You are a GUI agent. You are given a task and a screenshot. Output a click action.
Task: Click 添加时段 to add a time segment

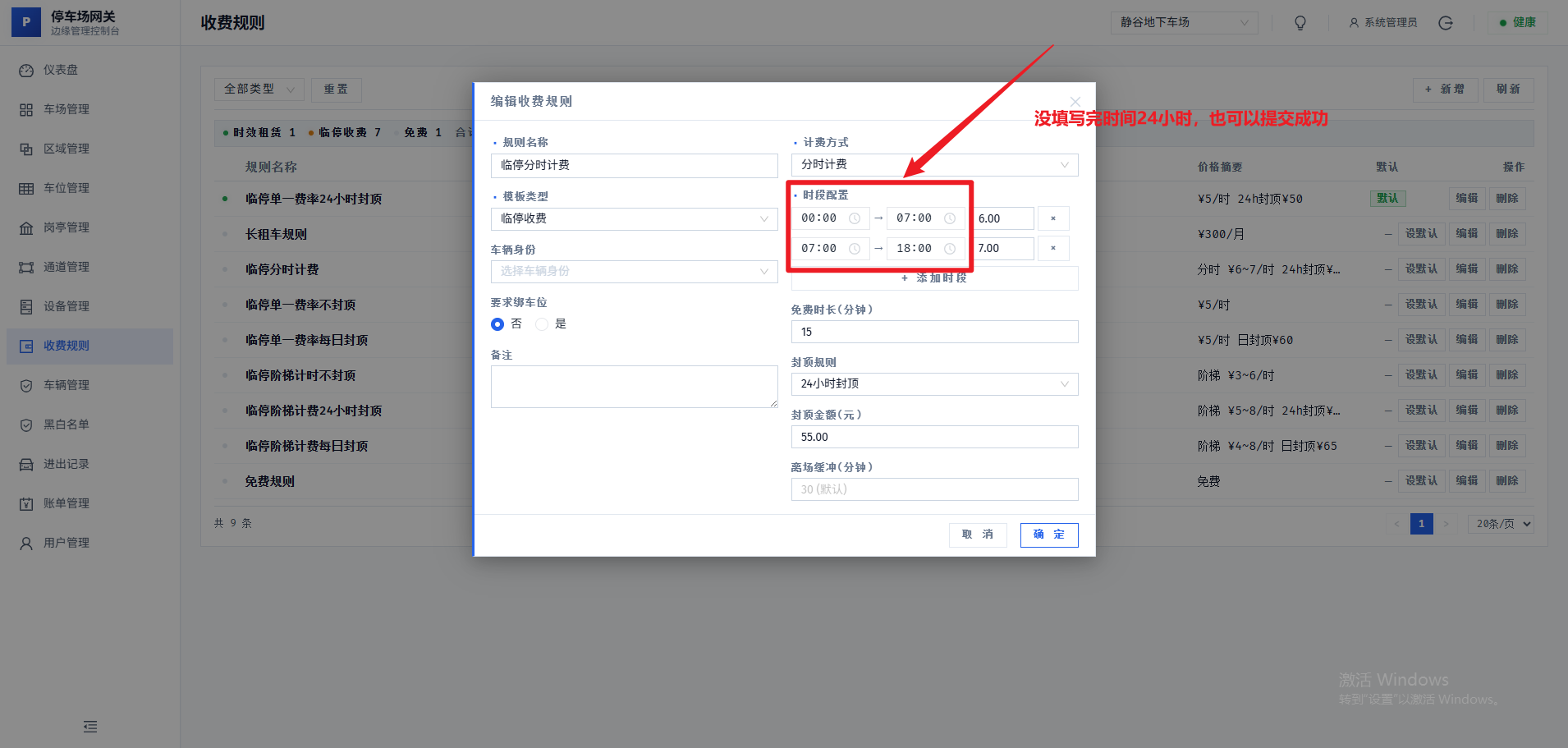point(933,278)
